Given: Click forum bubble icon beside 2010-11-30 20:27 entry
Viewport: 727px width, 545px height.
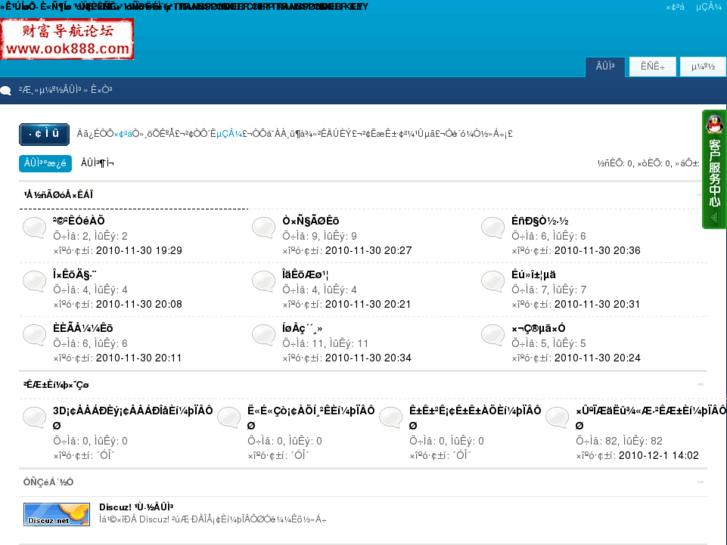Looking at the screenshot, I should [x=264, y=228].
